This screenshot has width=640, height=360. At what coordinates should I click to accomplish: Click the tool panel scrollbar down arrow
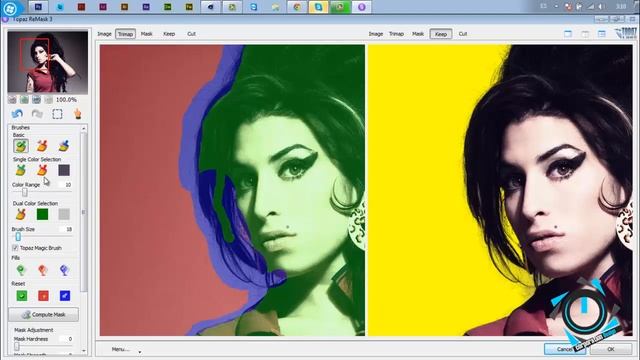tap(84, 351)
